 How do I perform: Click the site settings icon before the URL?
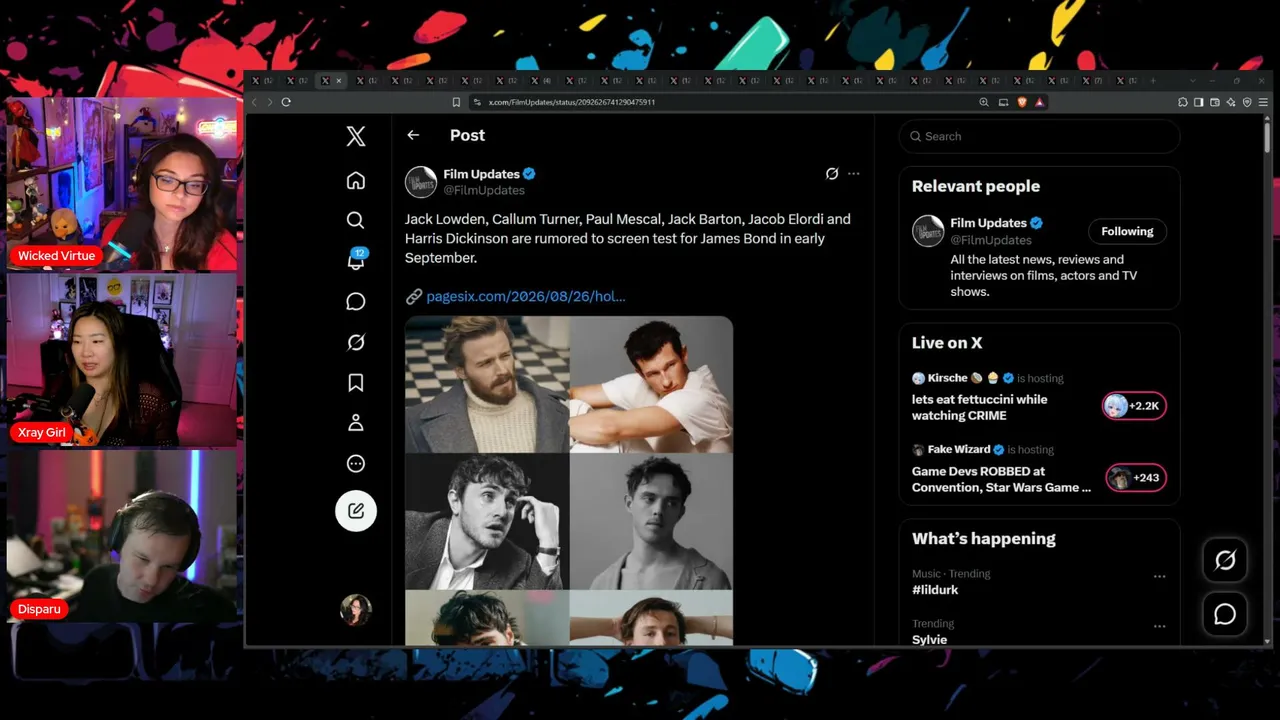pos(477,102)
